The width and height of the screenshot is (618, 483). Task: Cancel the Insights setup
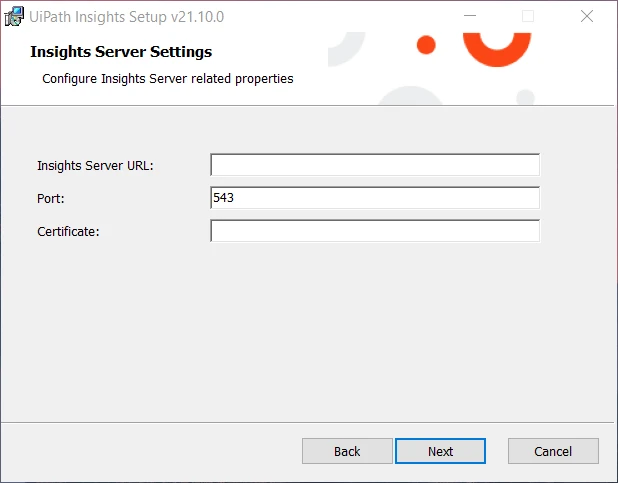pyautogui.click(x=553, y=451)
